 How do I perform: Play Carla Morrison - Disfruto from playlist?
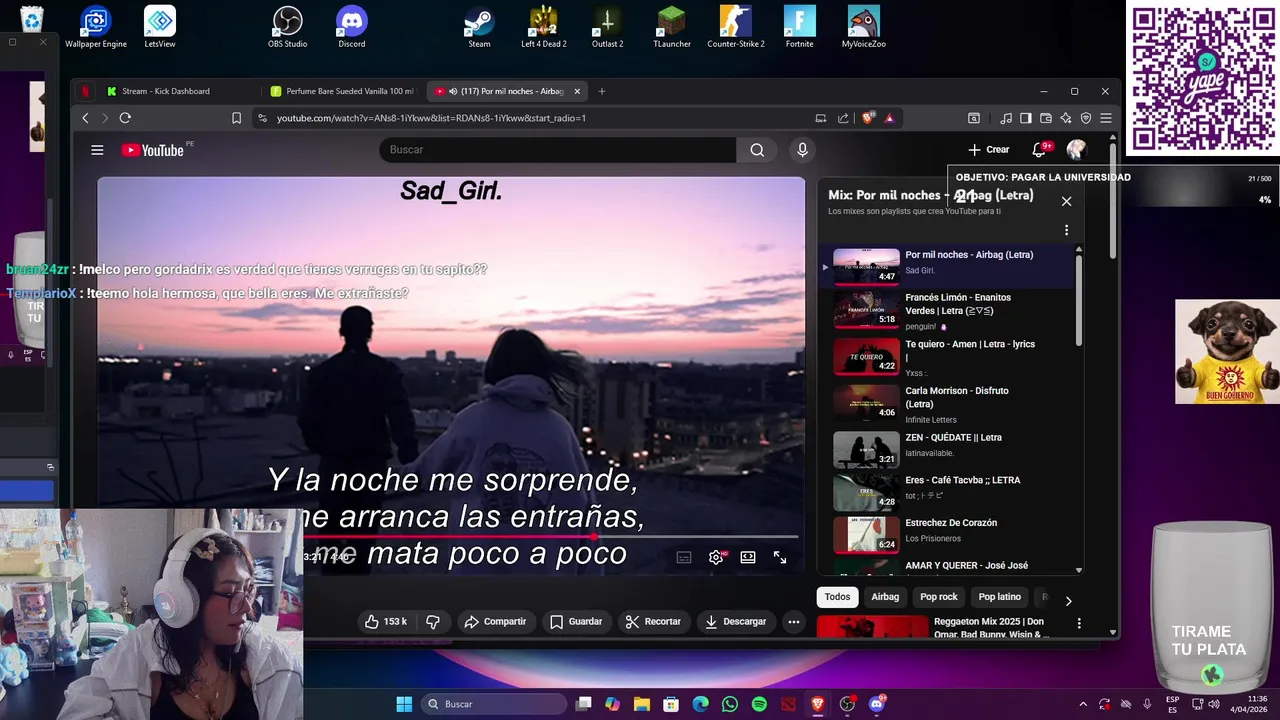[947, 405]
